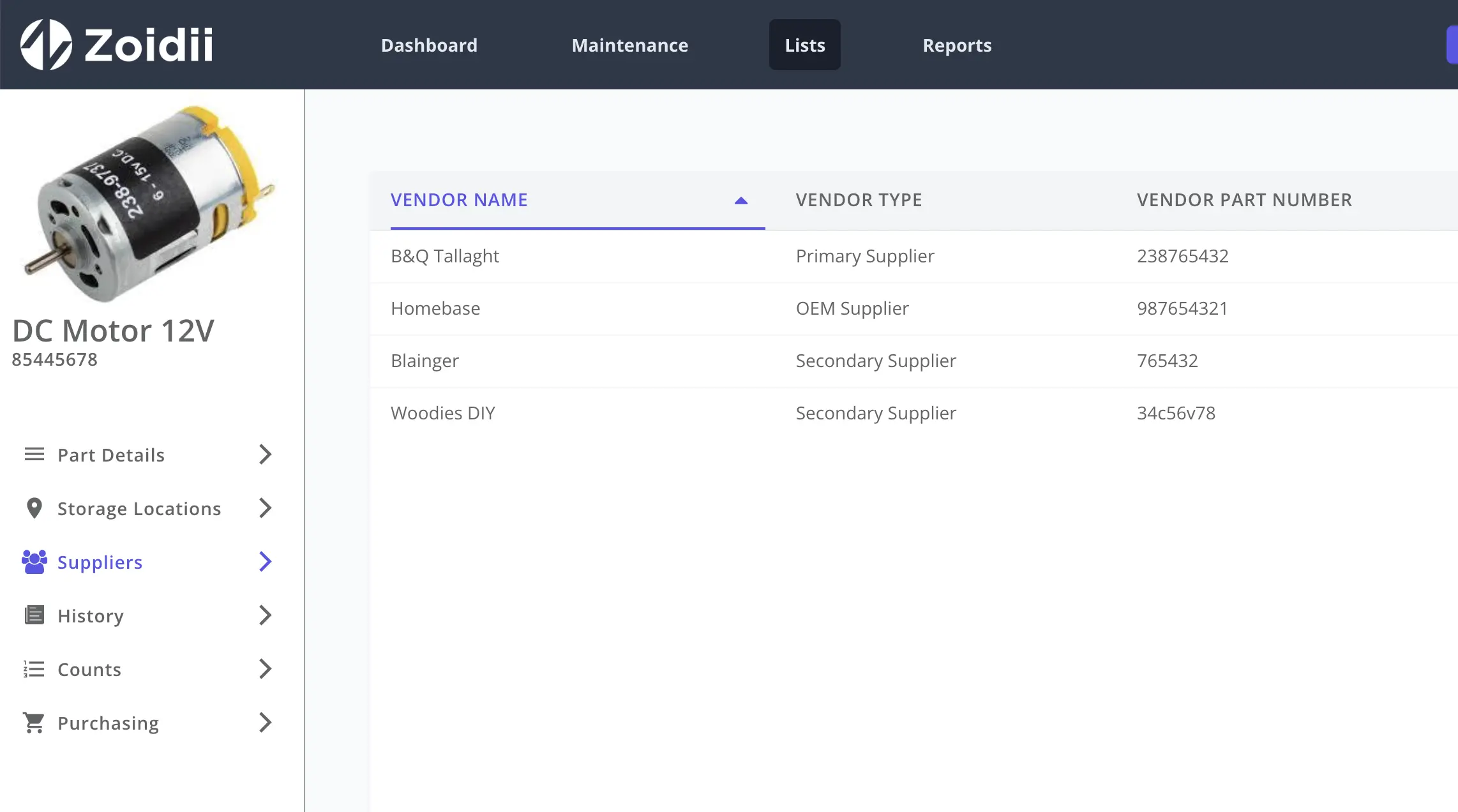
Task: Expand Purchasing chevron
Action: tap(266, 723)
